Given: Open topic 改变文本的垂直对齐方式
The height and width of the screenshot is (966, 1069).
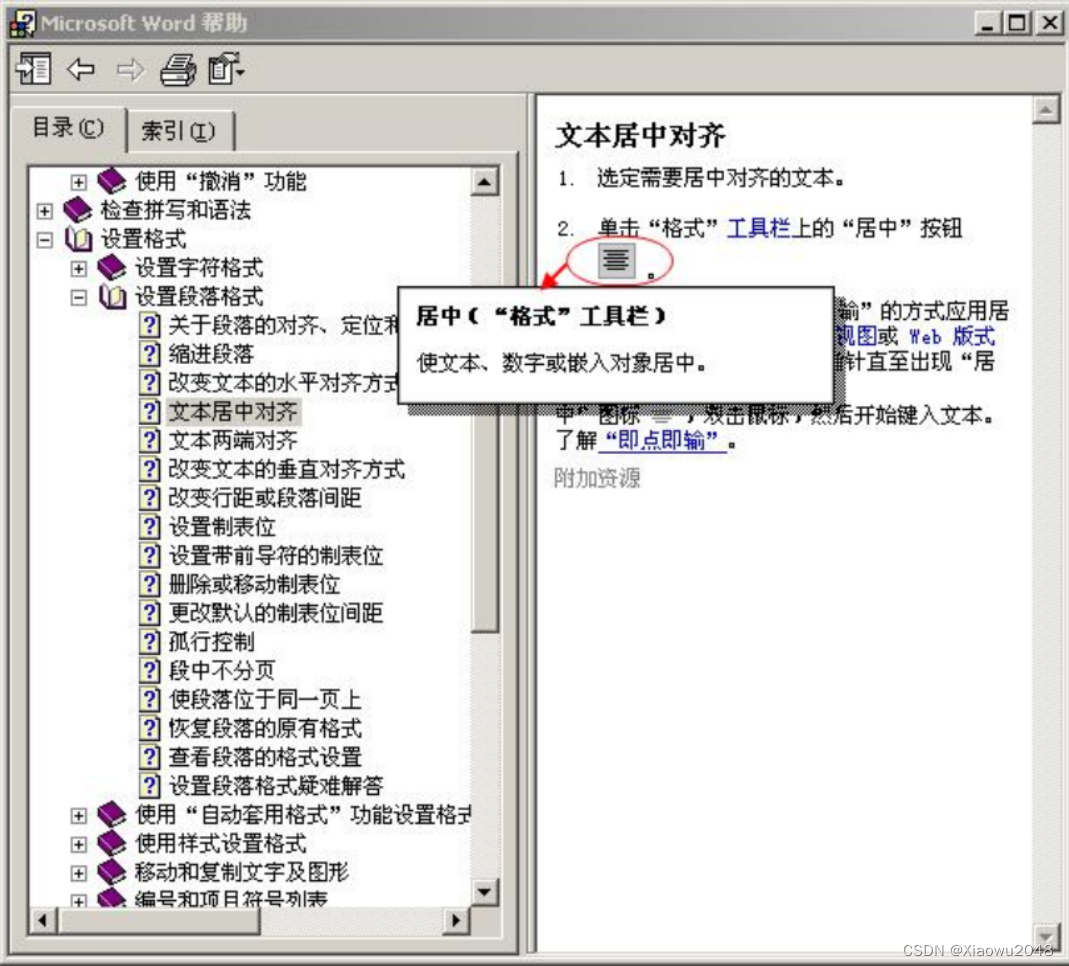Looking at the screenshot, I should point(286,469).
